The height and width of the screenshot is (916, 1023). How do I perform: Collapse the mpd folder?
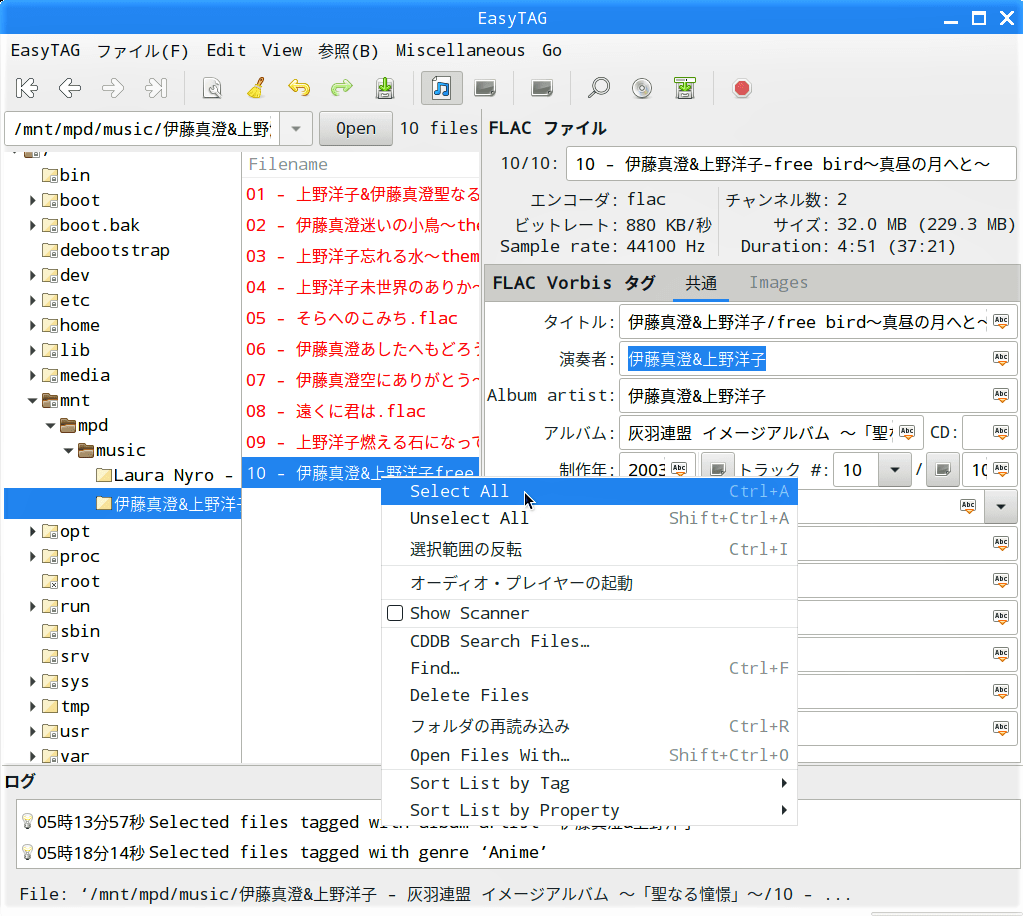pos(50,425)
